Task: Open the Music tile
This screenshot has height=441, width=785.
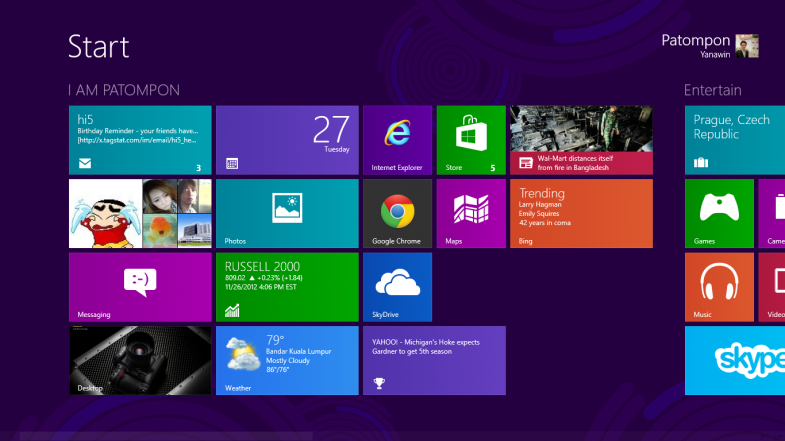Action: pyautogui.click(x=719, y=286)
